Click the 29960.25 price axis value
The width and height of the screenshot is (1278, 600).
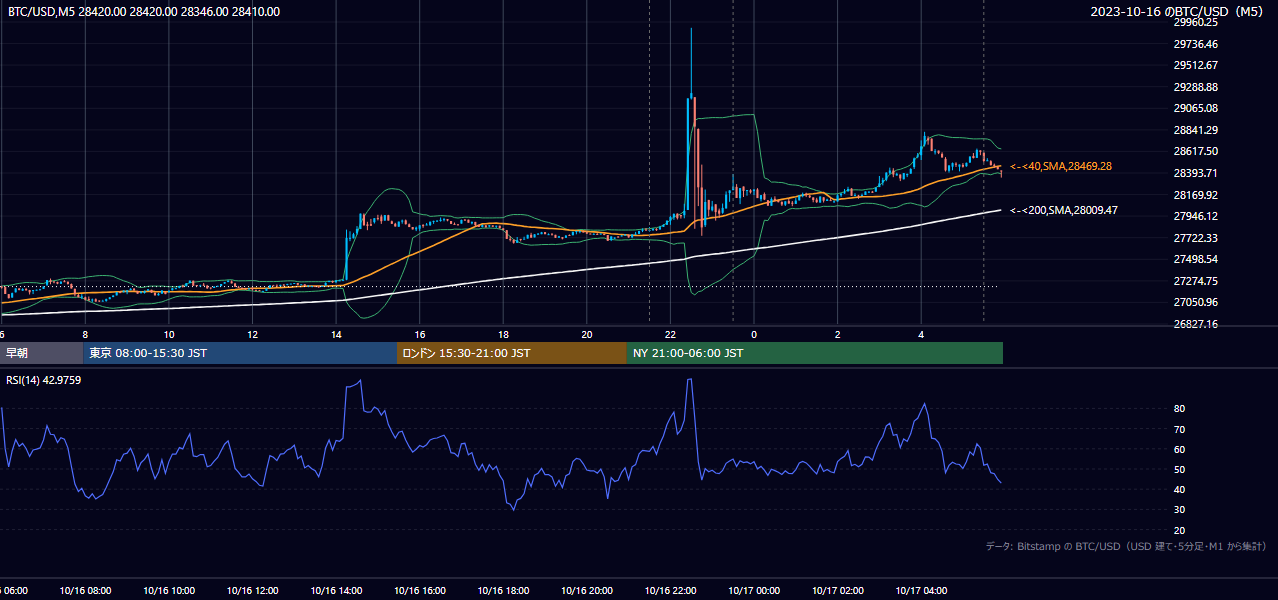1196,22
